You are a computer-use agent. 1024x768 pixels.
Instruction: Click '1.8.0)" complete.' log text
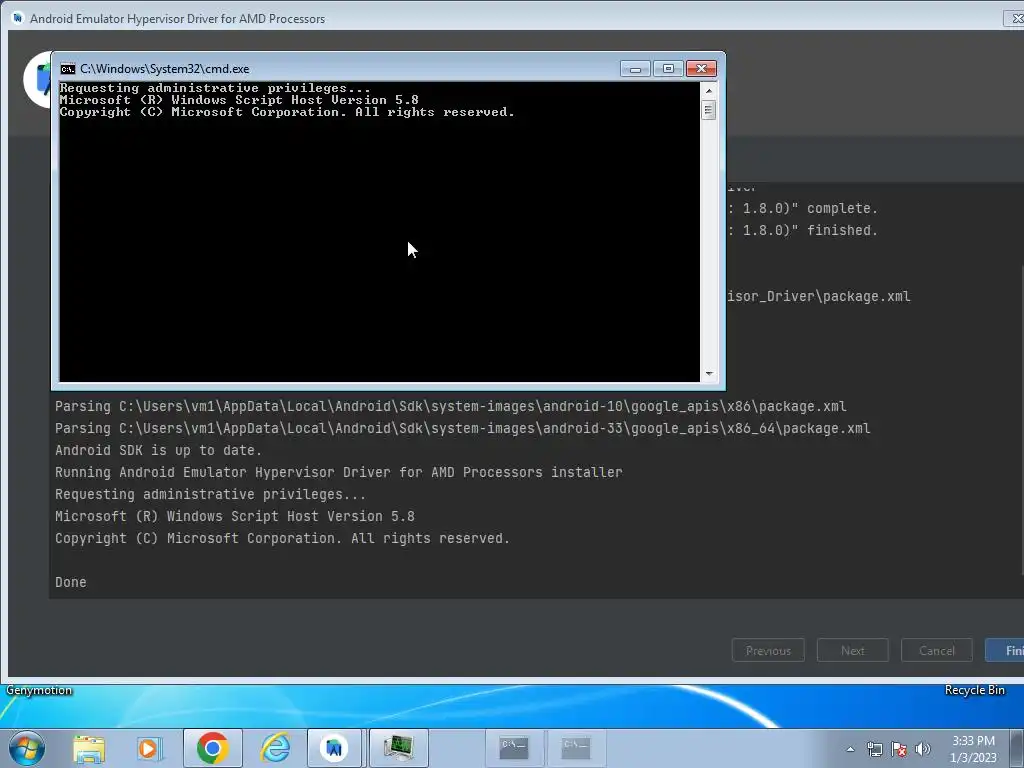click(810, 208)
